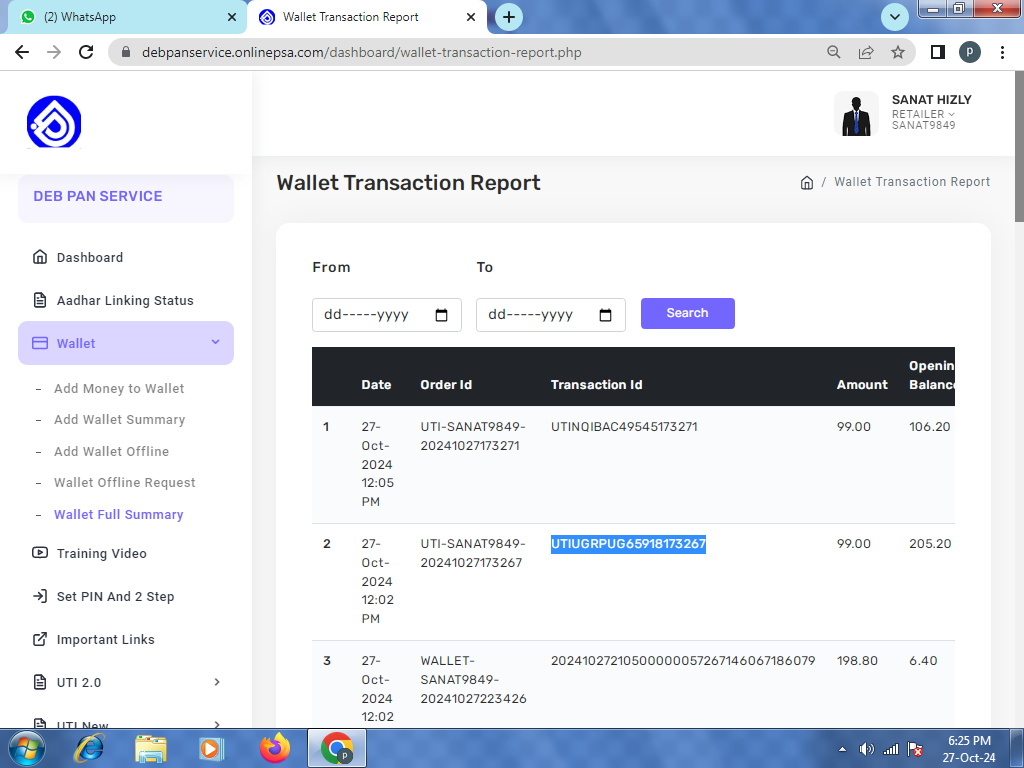Click the Aadhar Linking Status document icon

40,300
